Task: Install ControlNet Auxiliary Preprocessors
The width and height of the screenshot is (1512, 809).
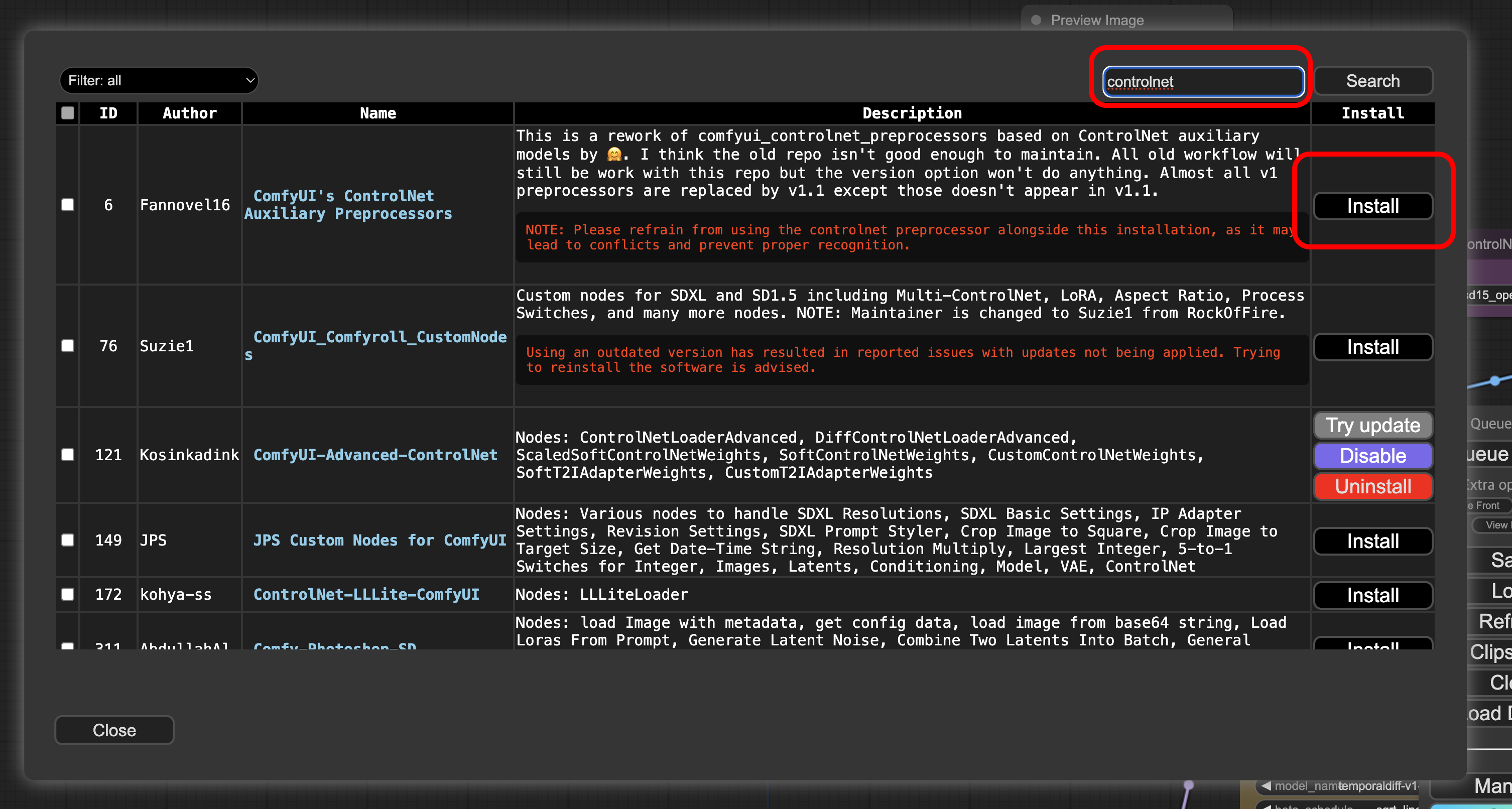Action: 1372,206
